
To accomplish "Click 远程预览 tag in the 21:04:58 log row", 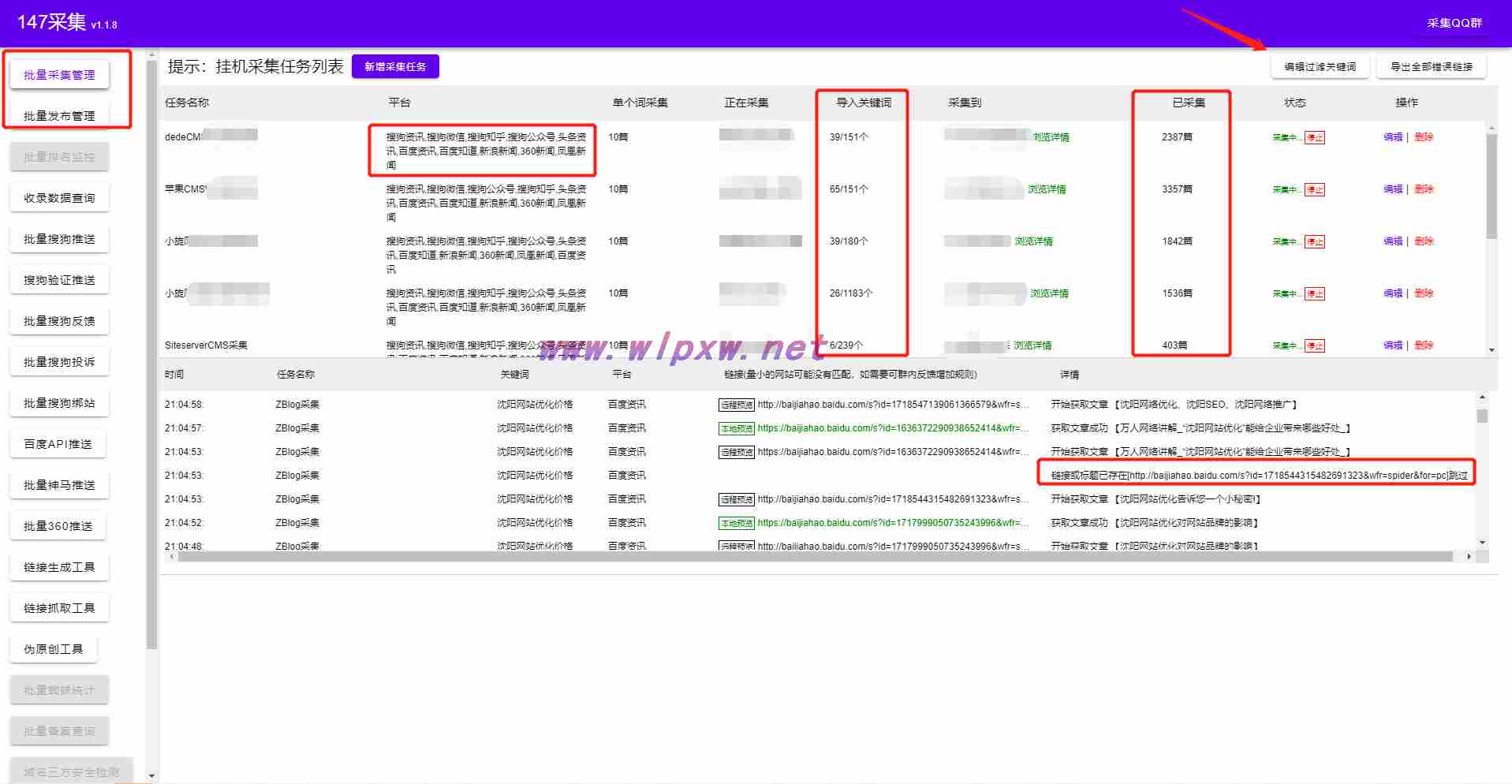I will 737,405.
